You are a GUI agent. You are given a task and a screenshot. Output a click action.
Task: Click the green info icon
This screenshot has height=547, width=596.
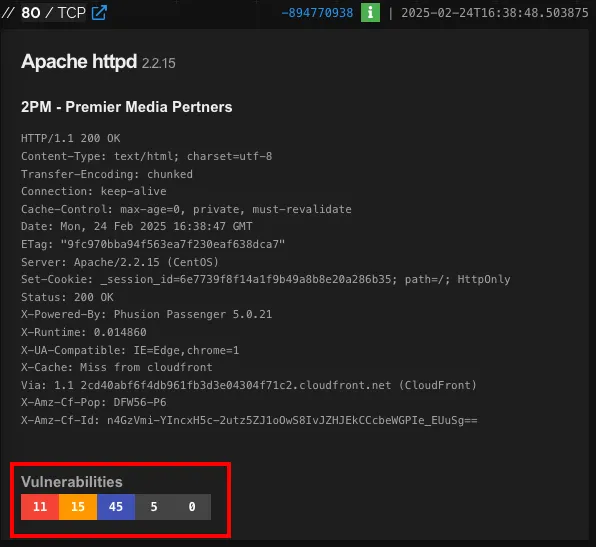370,13
